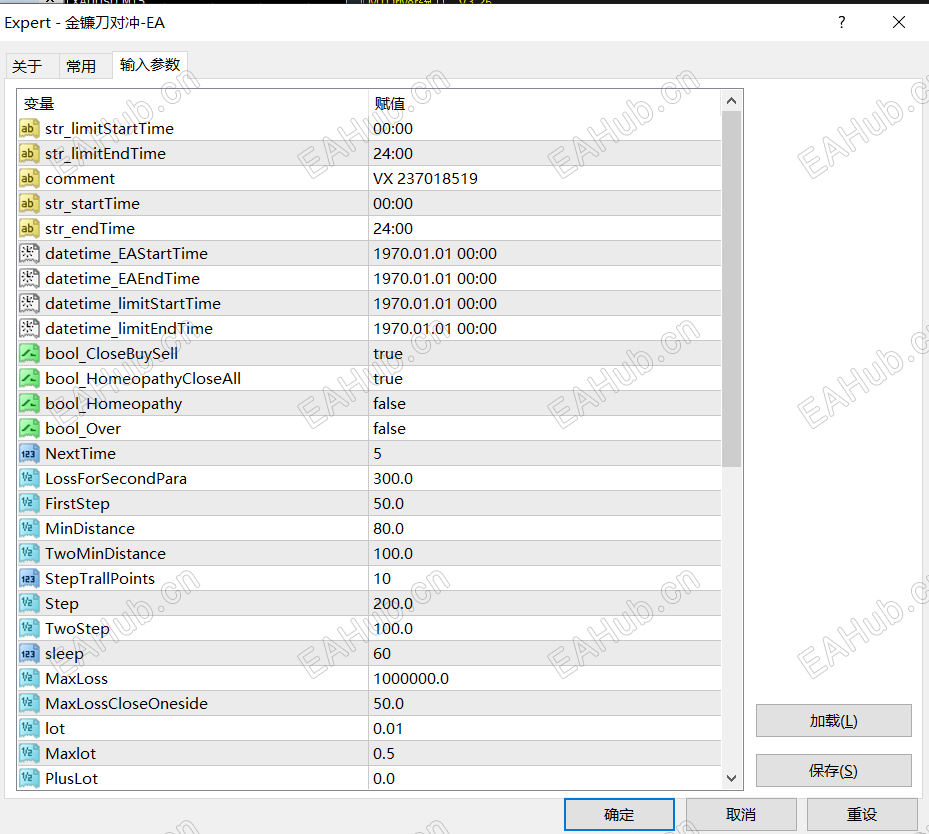Click the parameter list scrollbar thumb
Screen dimensions: 929x834
pos(732,289)
